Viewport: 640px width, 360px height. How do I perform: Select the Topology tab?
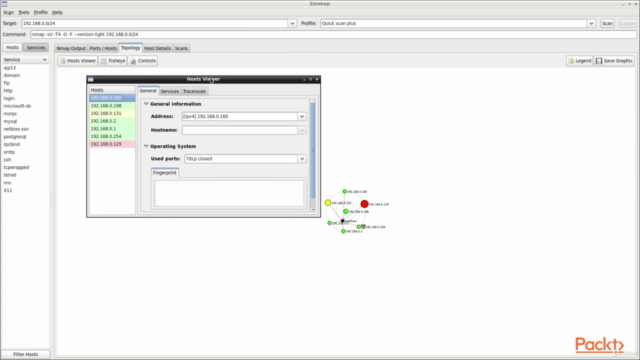tap(131, 48)
